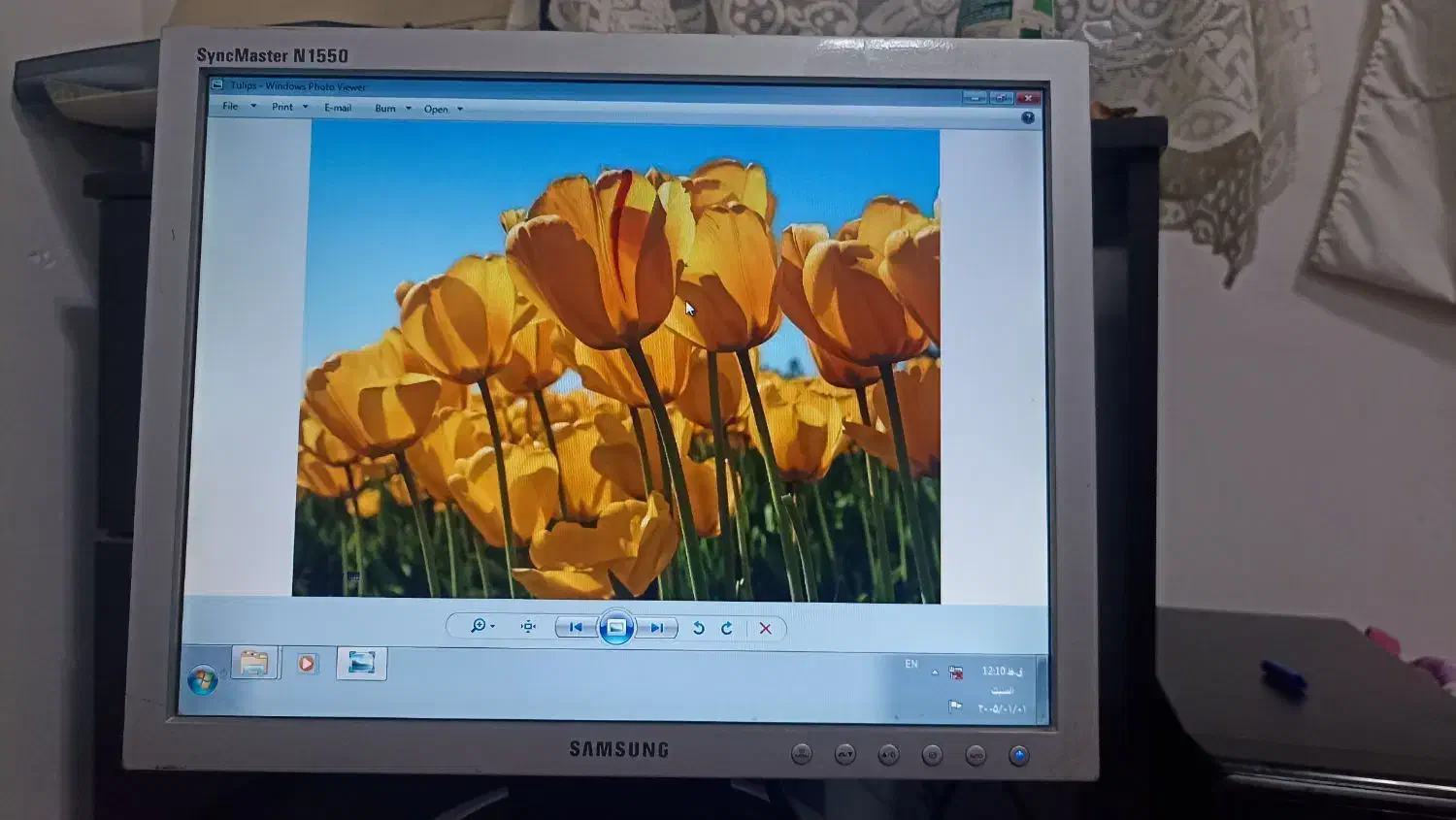Expand the Burn dropdown menu

point(392,108)
